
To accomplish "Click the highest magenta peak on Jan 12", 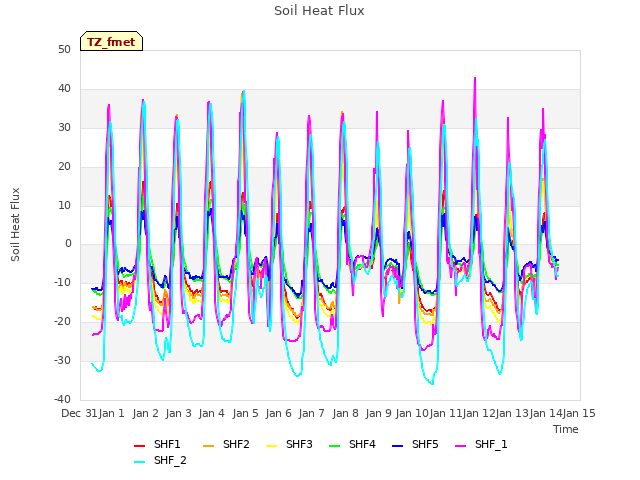I will tap(475, 78).
